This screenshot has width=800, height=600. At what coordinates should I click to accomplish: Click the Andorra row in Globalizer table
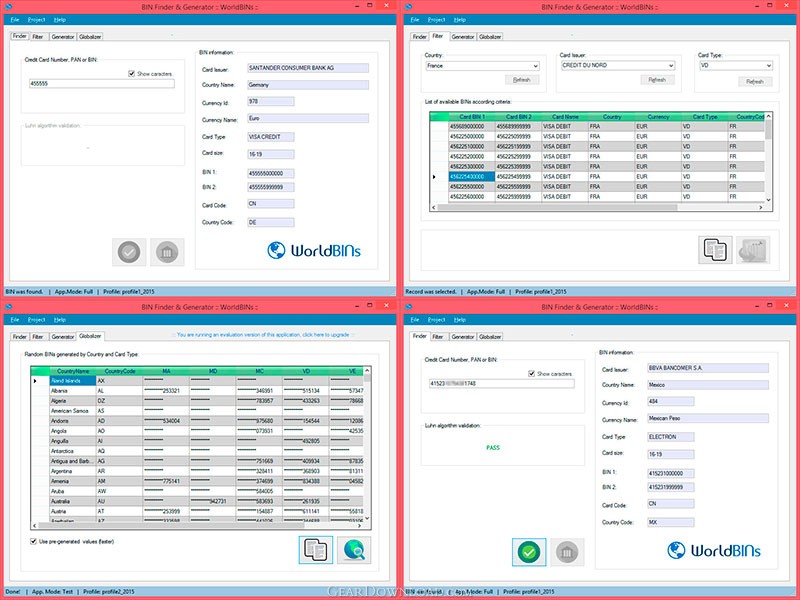pos(197,421)
